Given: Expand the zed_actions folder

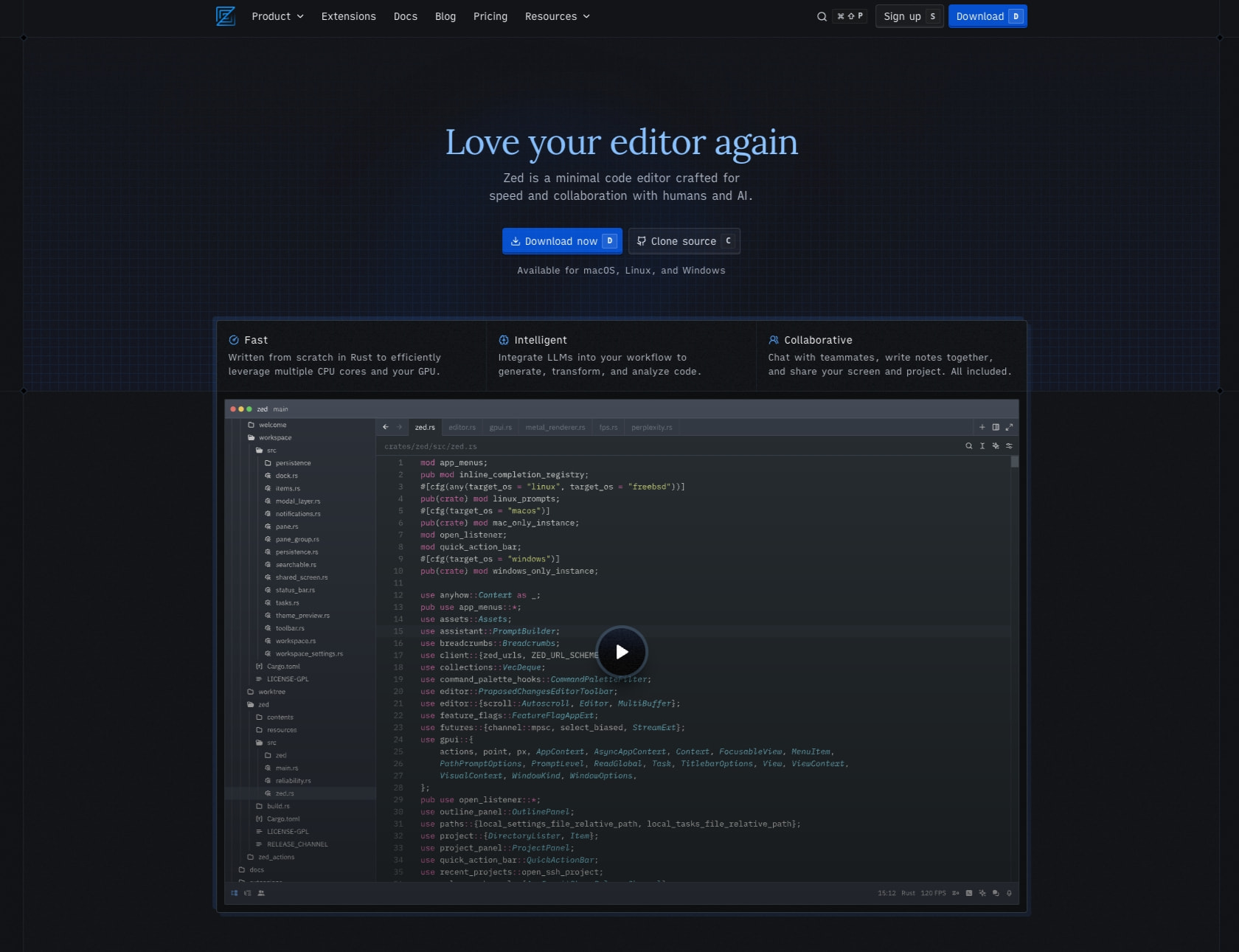Looking at the screenshot, I should [x=271, y=857].
